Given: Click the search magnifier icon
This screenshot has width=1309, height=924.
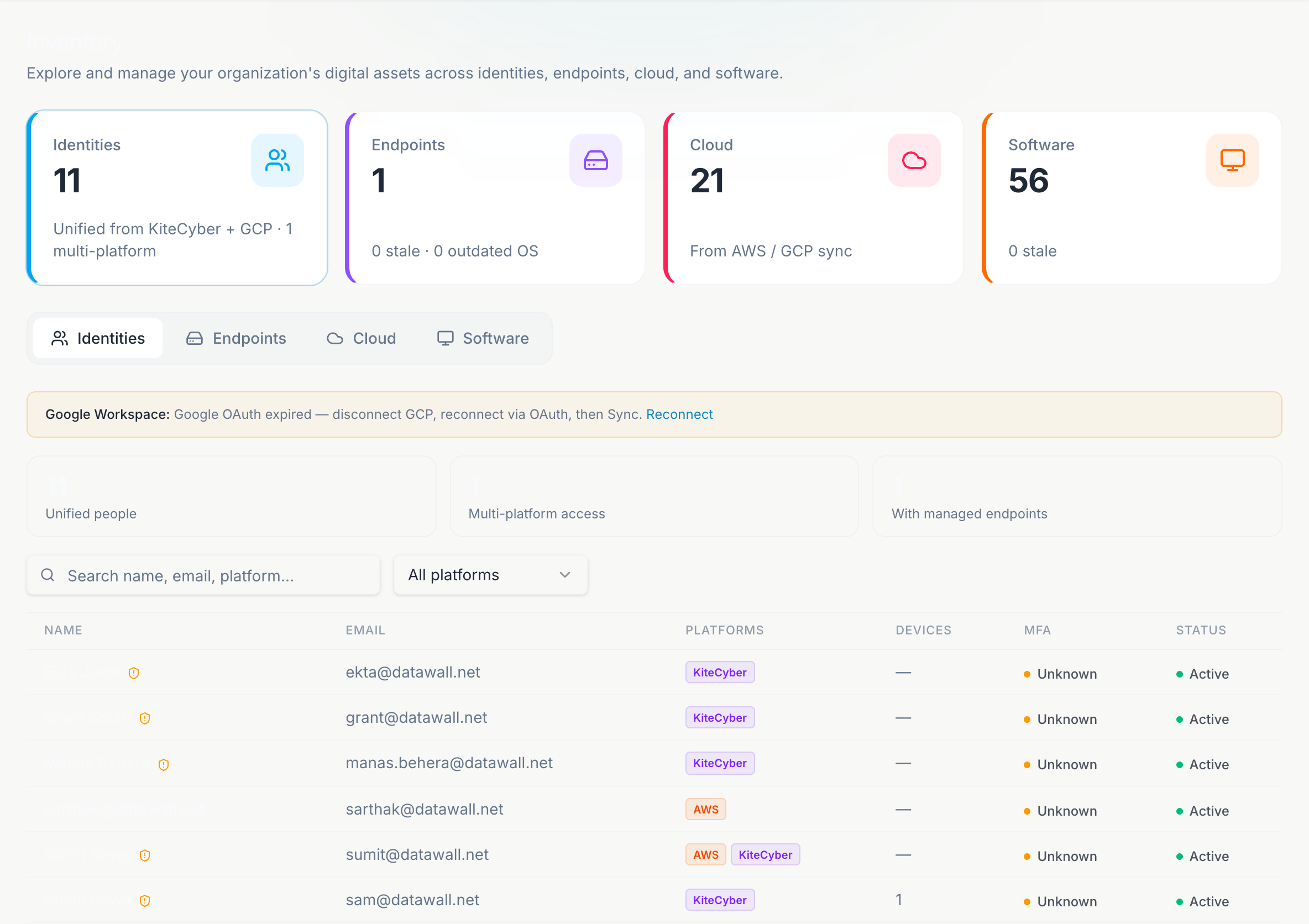Looking at the screenshot, I should 48,575.
